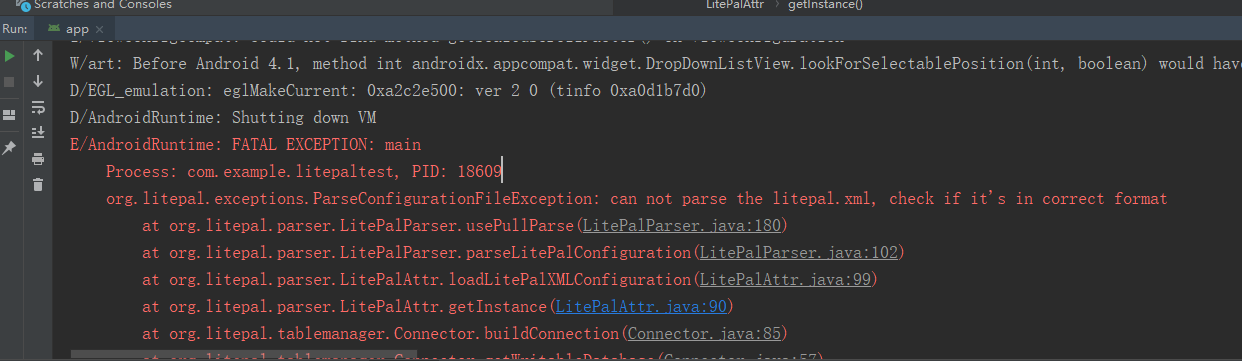
Task: Open Connector.java:85 stack link
Action: pos(705,333)
